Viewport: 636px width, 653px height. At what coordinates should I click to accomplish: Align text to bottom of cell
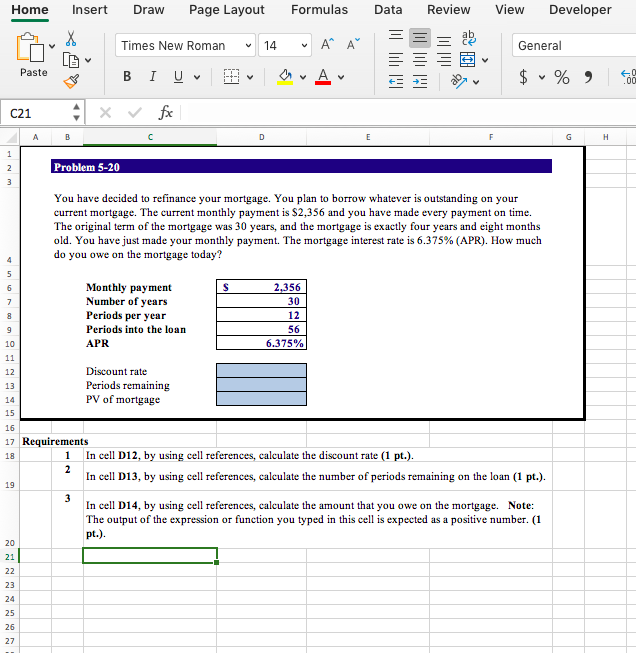pos(444,41)
